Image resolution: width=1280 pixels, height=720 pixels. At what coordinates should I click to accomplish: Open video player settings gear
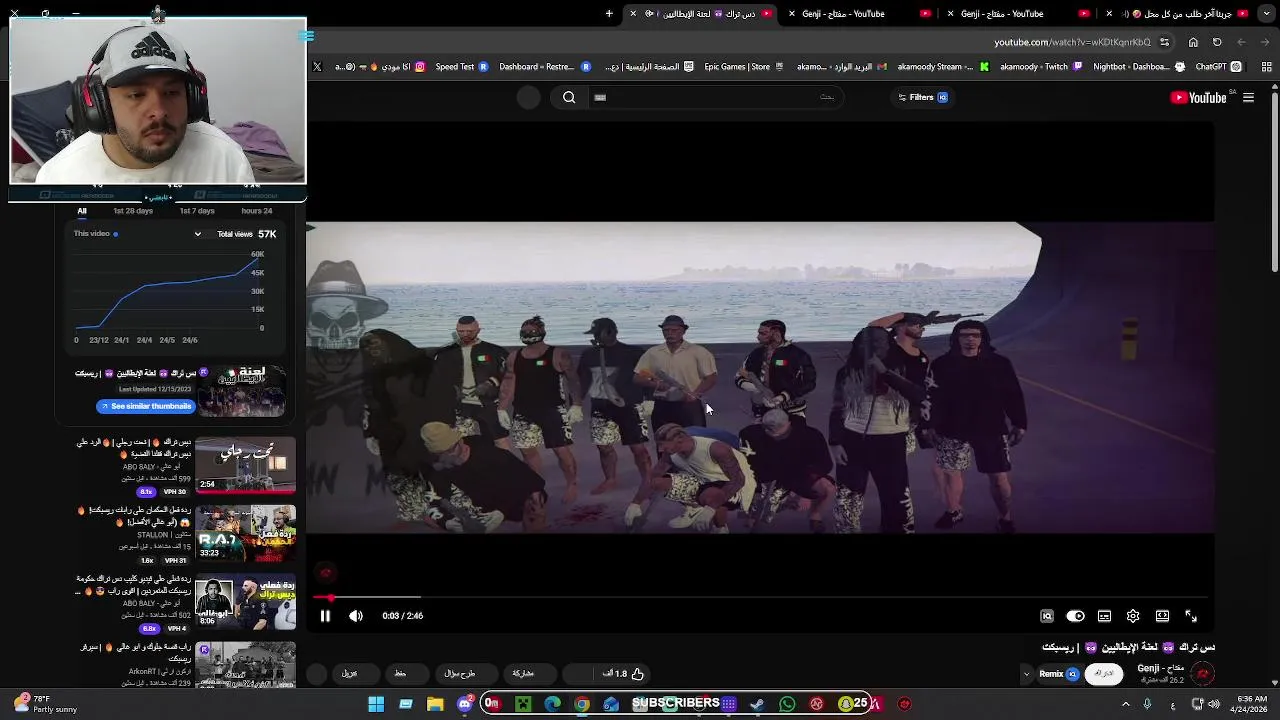(1133, 616)
